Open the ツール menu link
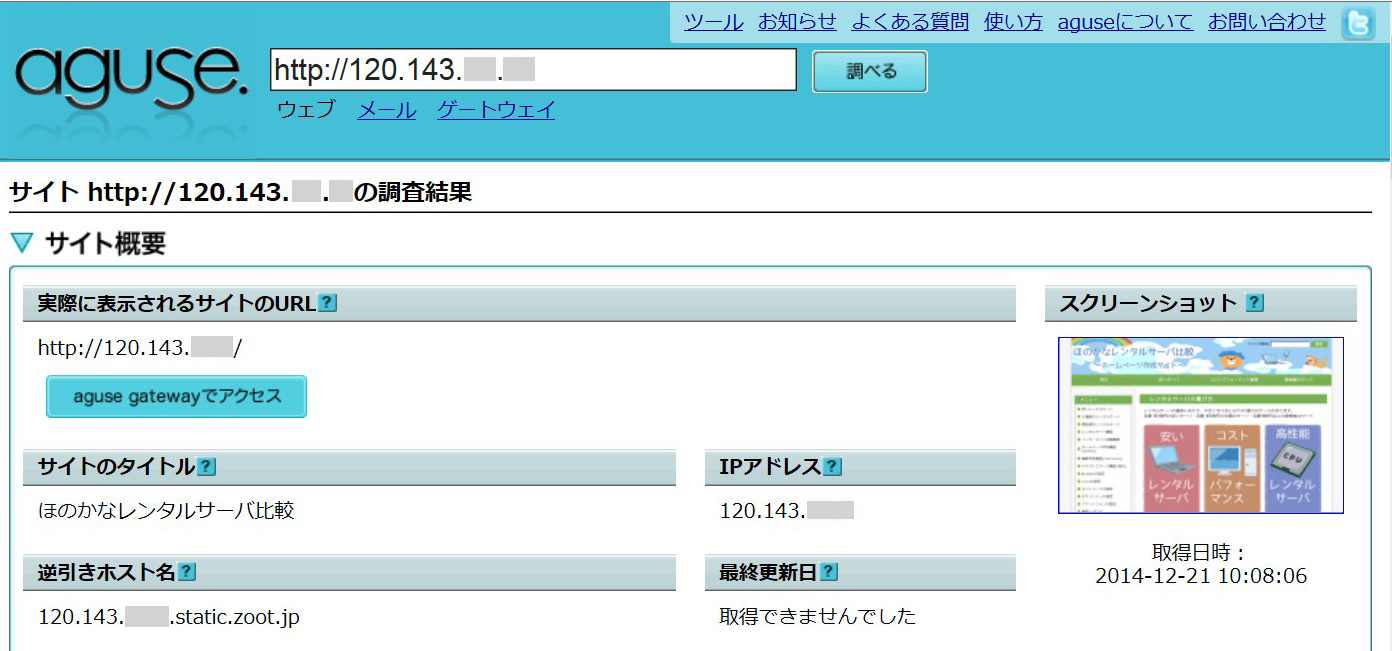This screenshot has width=1392, height=651. [713, 22]
